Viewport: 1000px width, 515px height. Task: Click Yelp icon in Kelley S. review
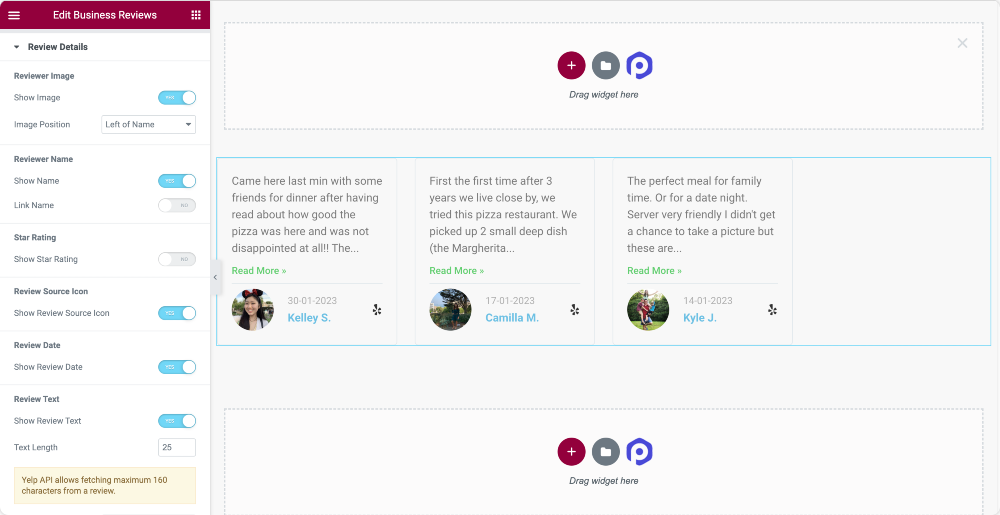(377, 310)
